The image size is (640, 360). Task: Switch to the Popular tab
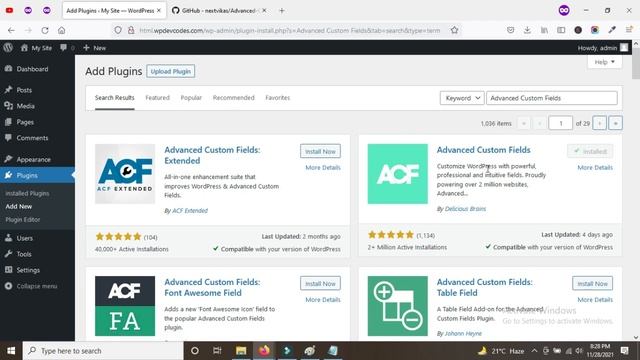pos(191,98)
